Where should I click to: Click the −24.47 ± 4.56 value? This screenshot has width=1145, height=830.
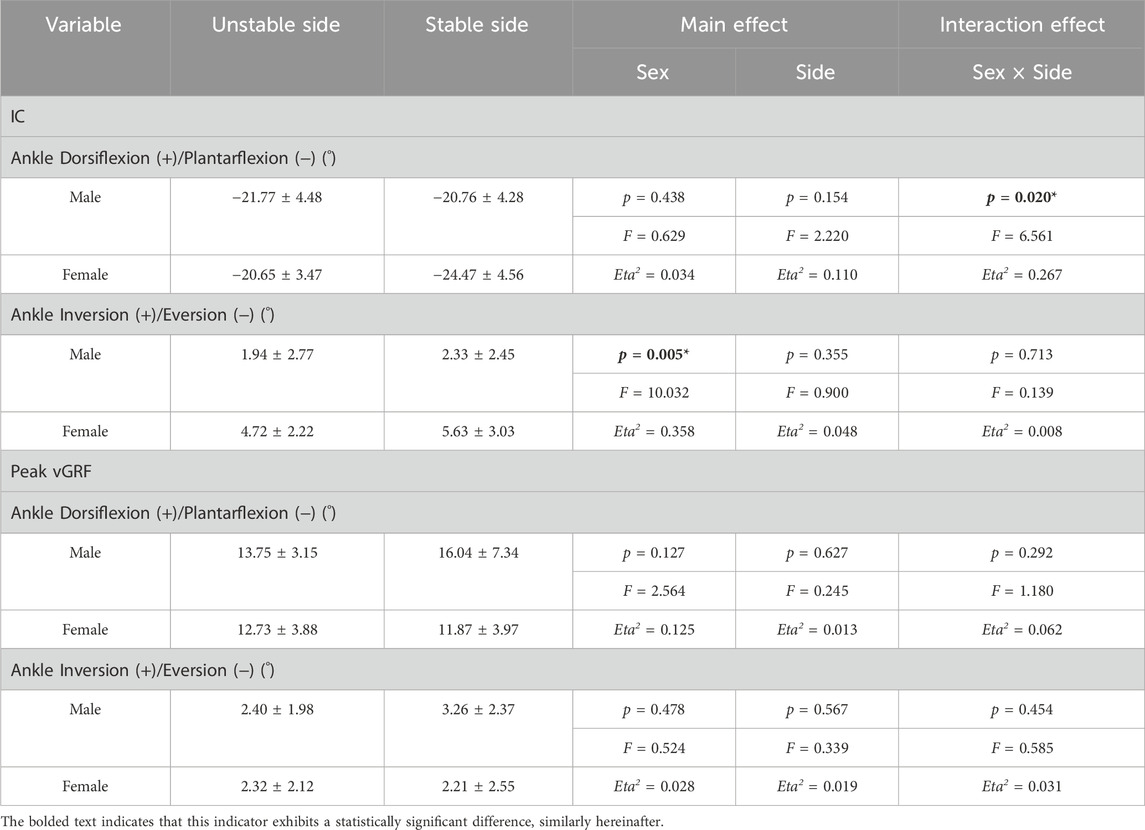[478, 275]
